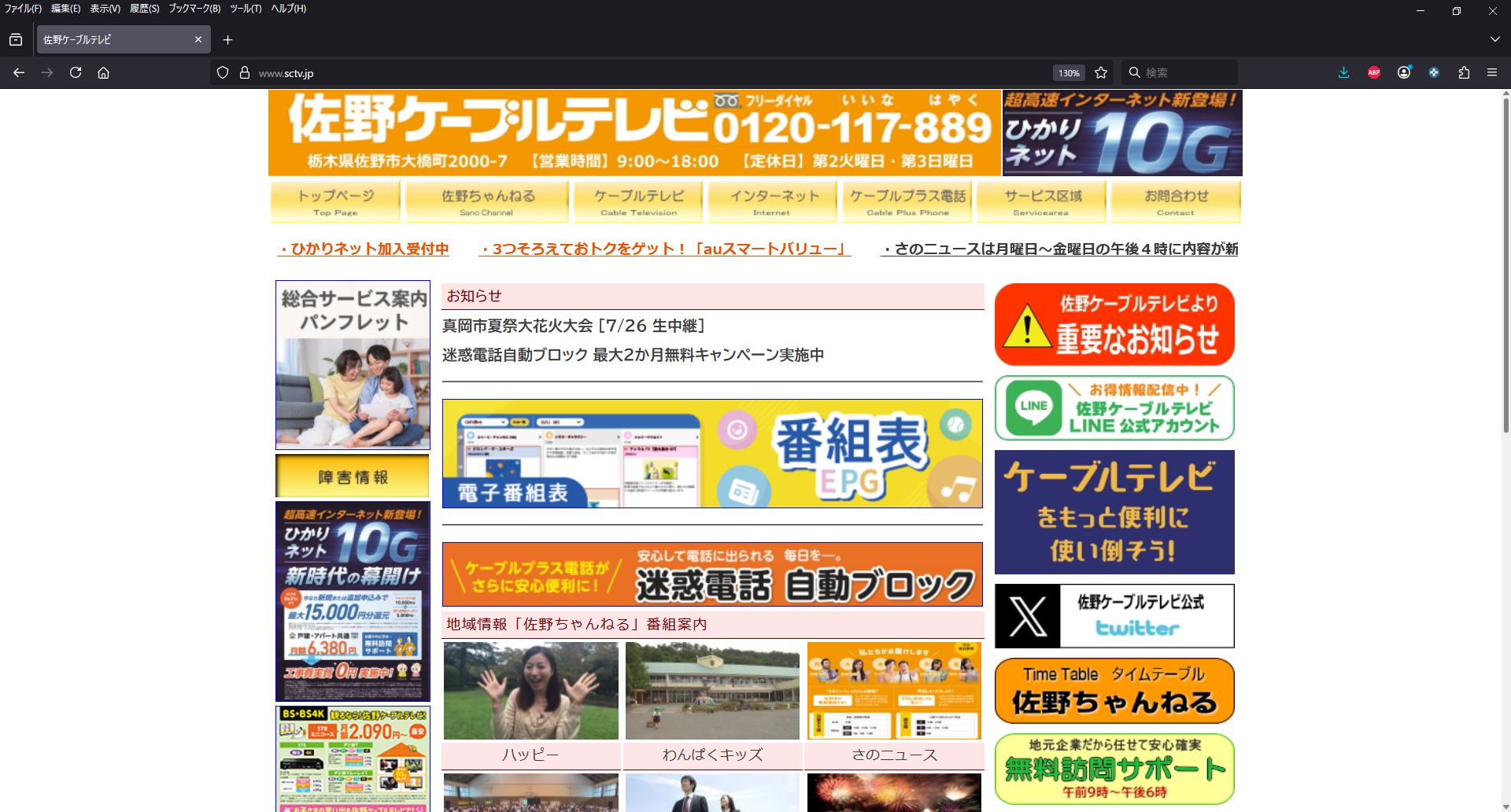The image size is (1511, 812).
Task: Click the 番組表 EPG banner
Action: pyautogui.click(x=712, y=453)
